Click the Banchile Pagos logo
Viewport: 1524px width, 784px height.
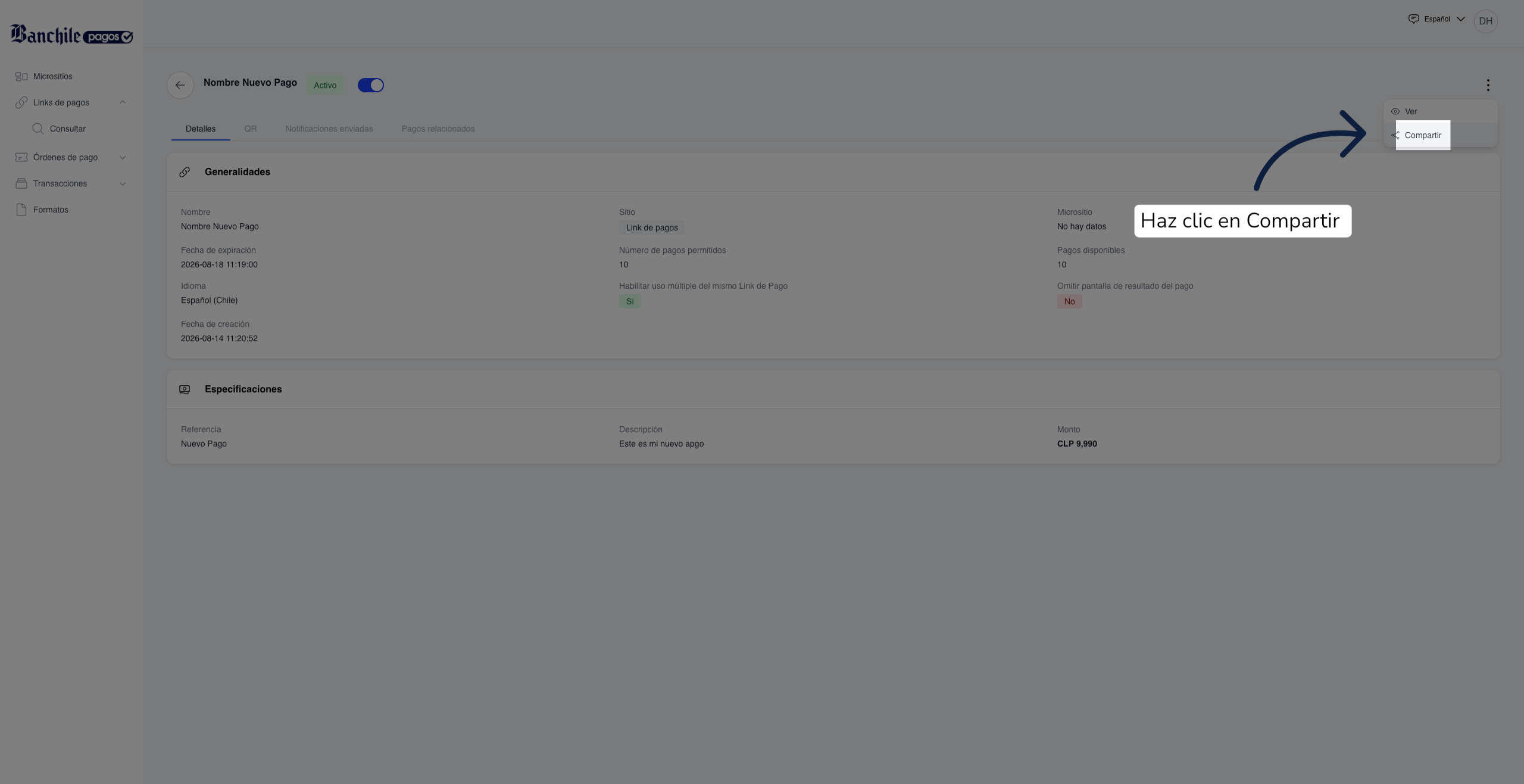coord(71,35)
